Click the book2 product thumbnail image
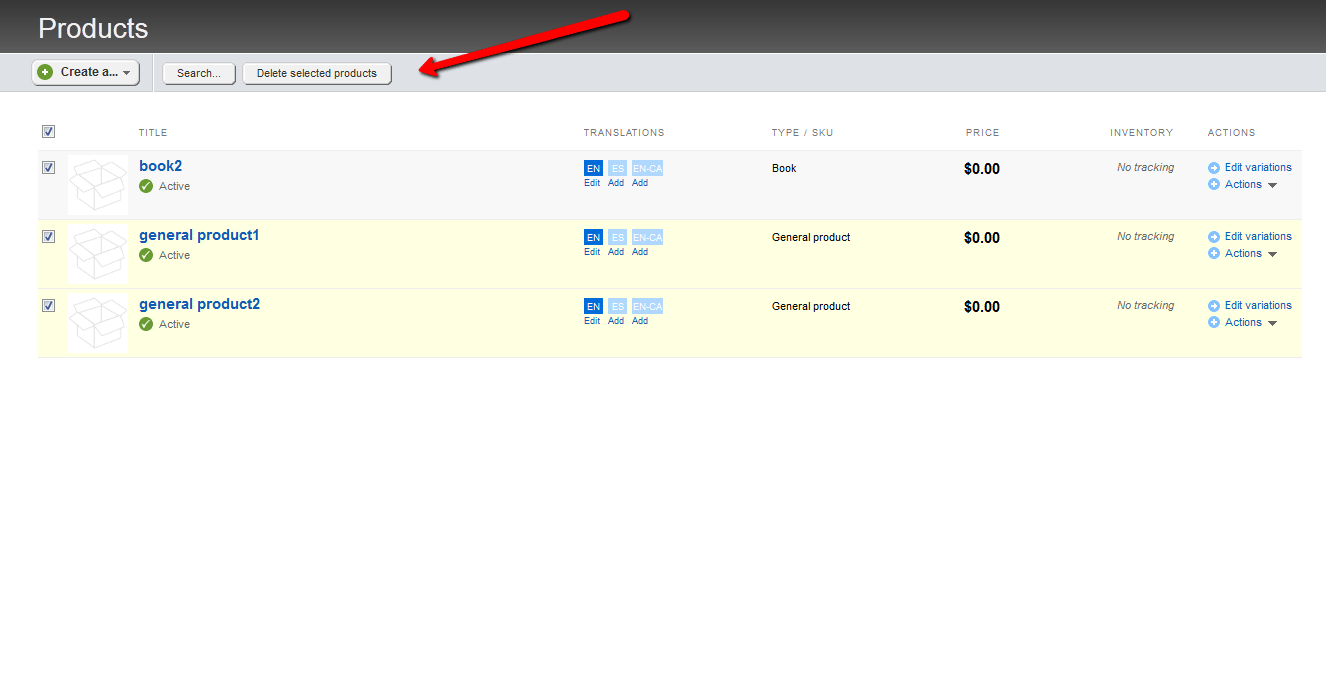 click(98, 185)
